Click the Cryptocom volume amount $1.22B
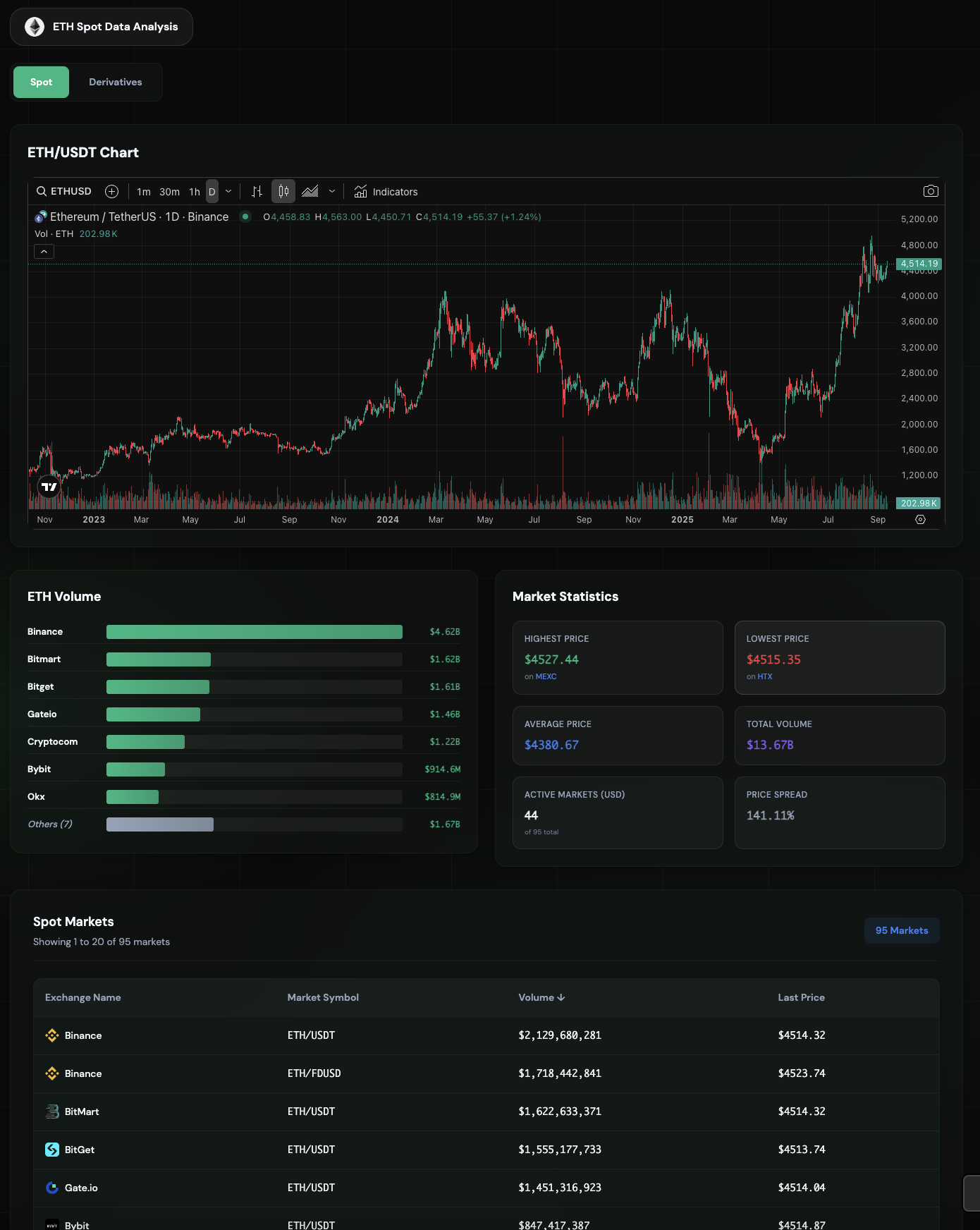The height and width of the screenshot is (1230, 980). click(445, 742)
